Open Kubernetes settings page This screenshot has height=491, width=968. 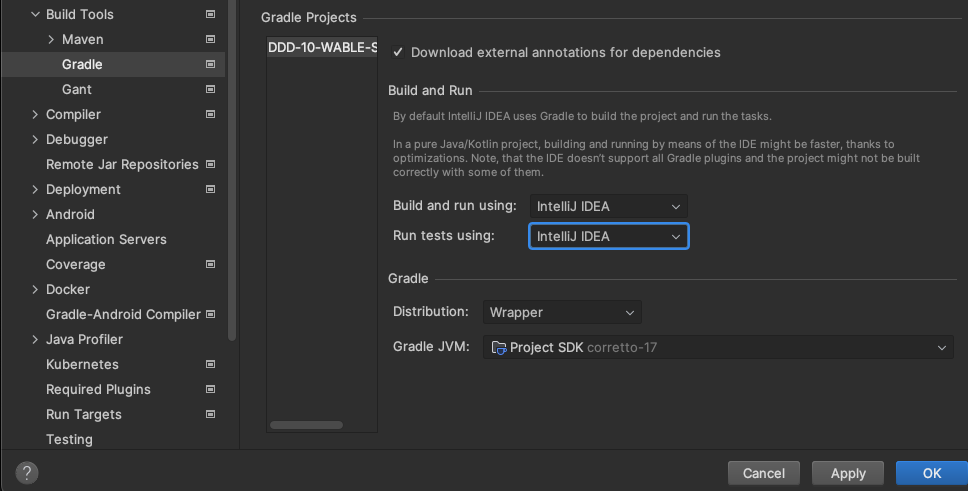tap(82, 364)
